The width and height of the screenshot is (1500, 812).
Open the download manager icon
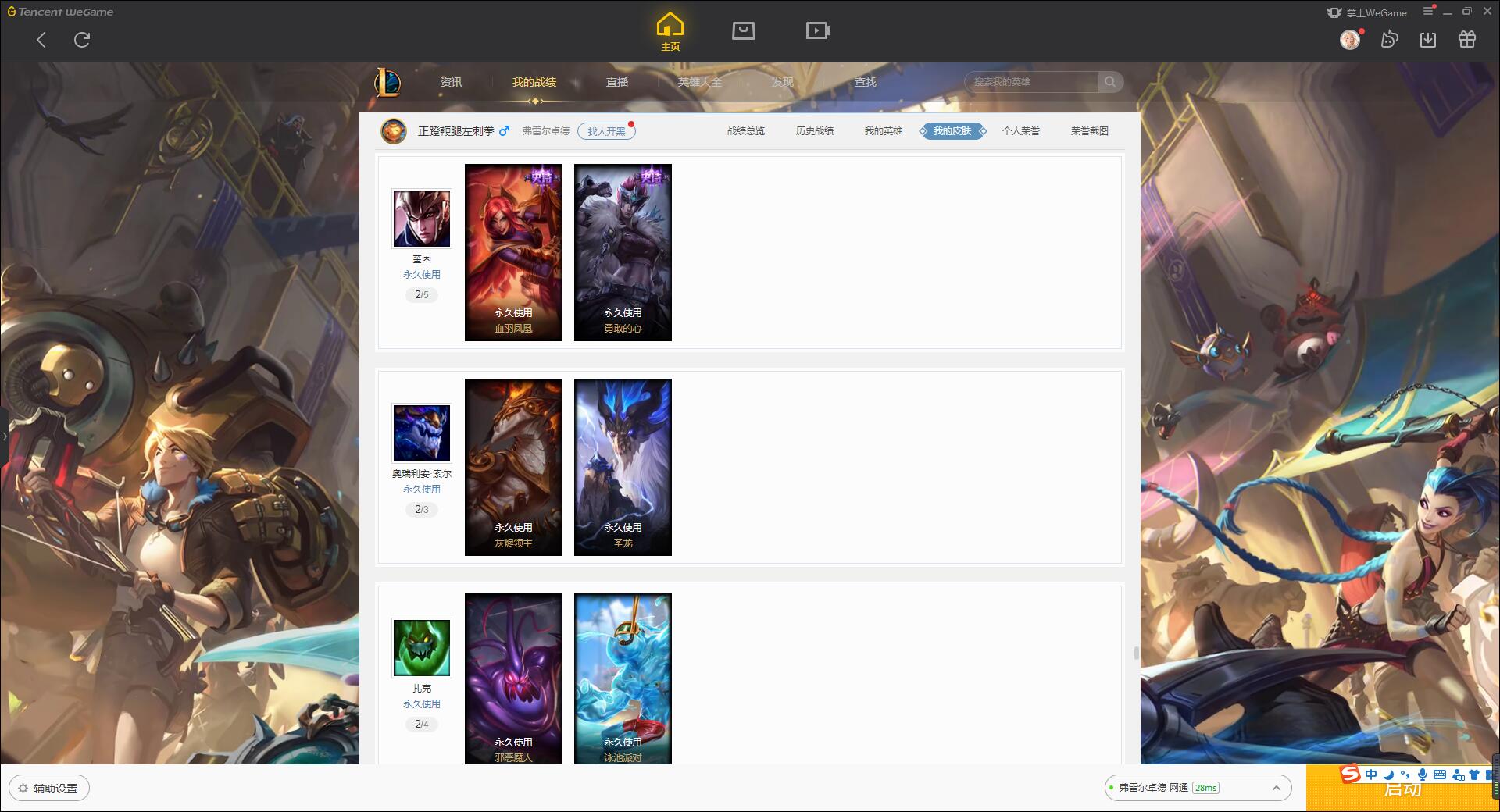[1428, 39]
